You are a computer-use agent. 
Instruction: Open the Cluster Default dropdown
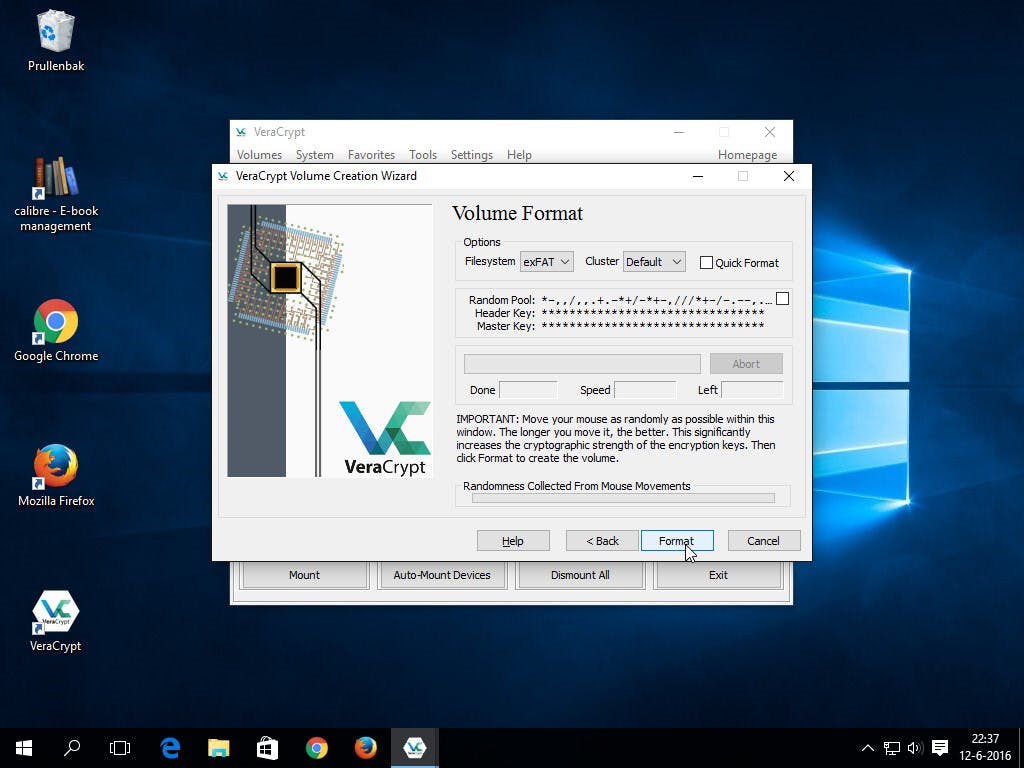(x=654, y=262)
